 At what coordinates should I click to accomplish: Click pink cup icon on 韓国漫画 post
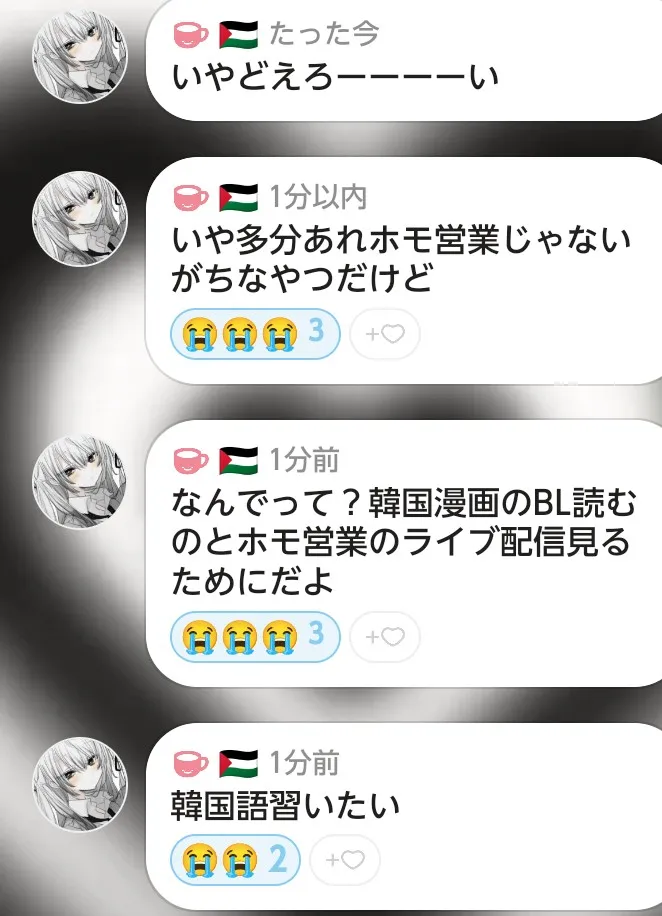point(190,460)
